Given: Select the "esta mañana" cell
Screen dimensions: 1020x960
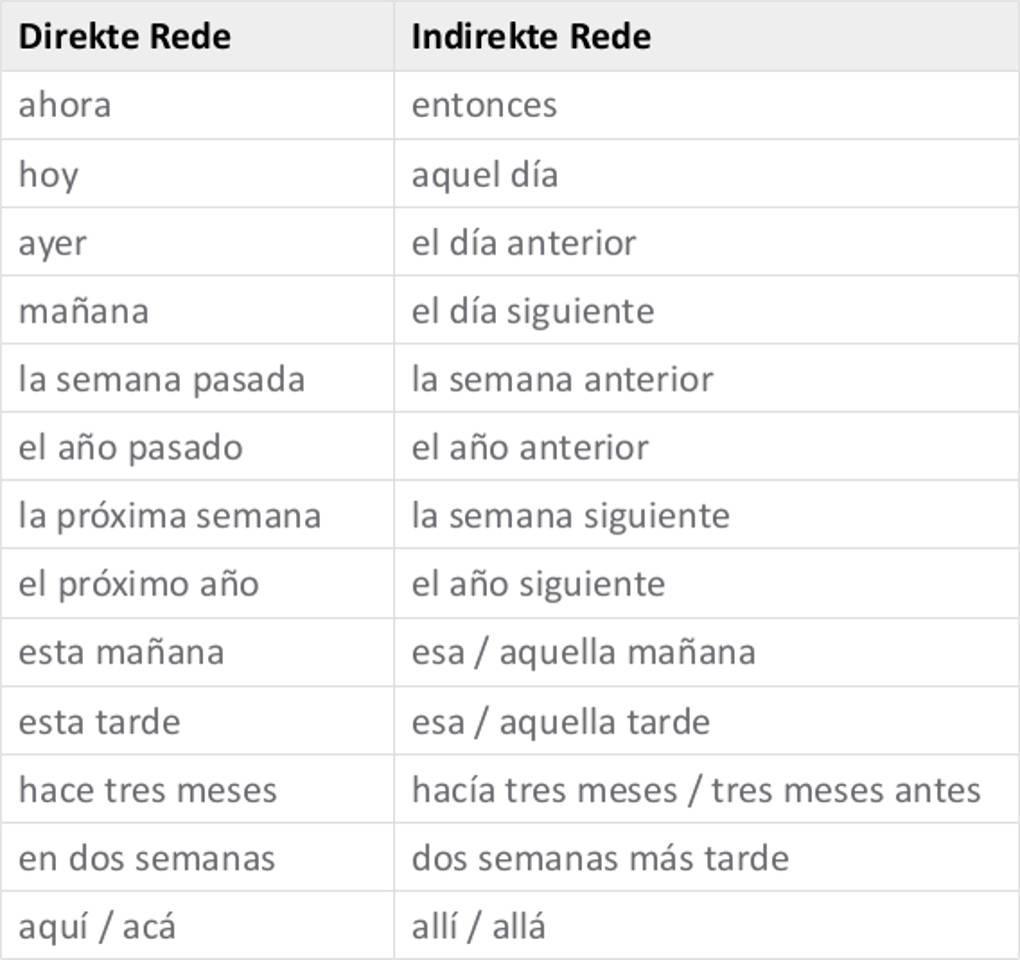Looking at the screenshot, I should click(121, 652).
